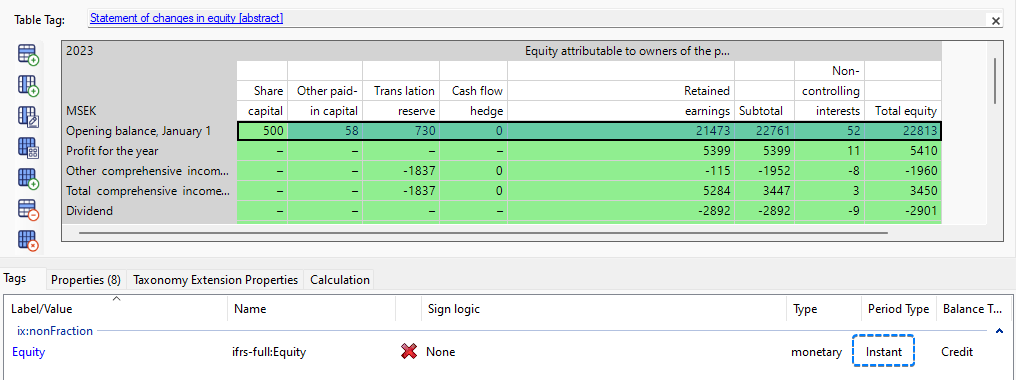The height and width of the screenshot is (380, 1016).
Task: Click the Other comprehensive income row label
Action: pyautogui.click(x=148, y=171)
